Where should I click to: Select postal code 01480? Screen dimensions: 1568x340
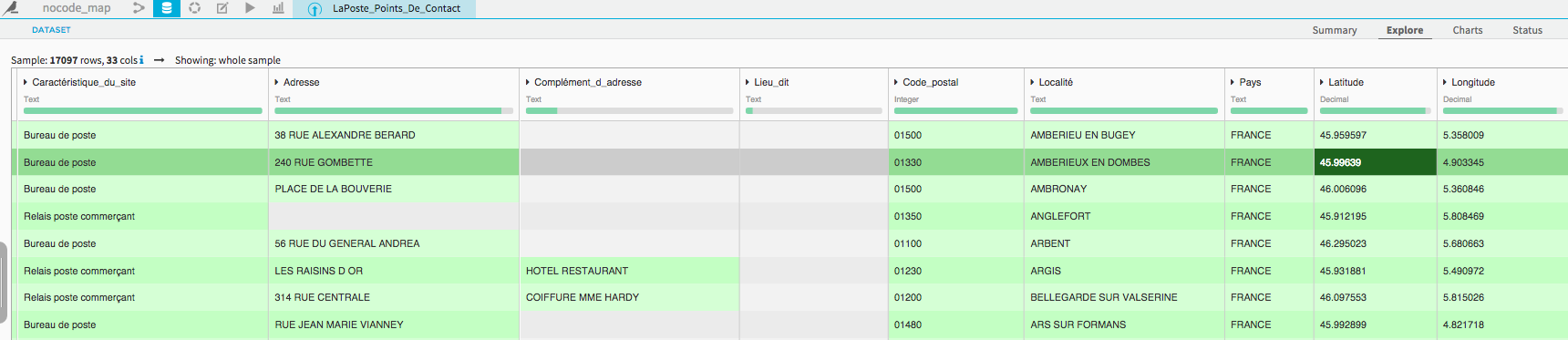click(x=956, y=325)
